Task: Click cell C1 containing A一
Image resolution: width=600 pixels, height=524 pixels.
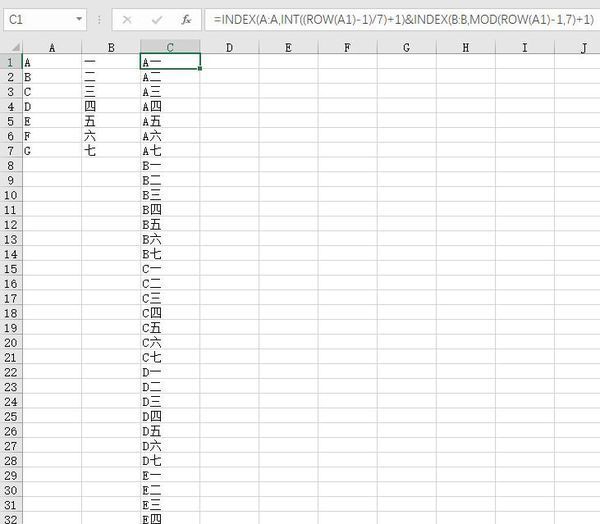Action: click(170, 62)
